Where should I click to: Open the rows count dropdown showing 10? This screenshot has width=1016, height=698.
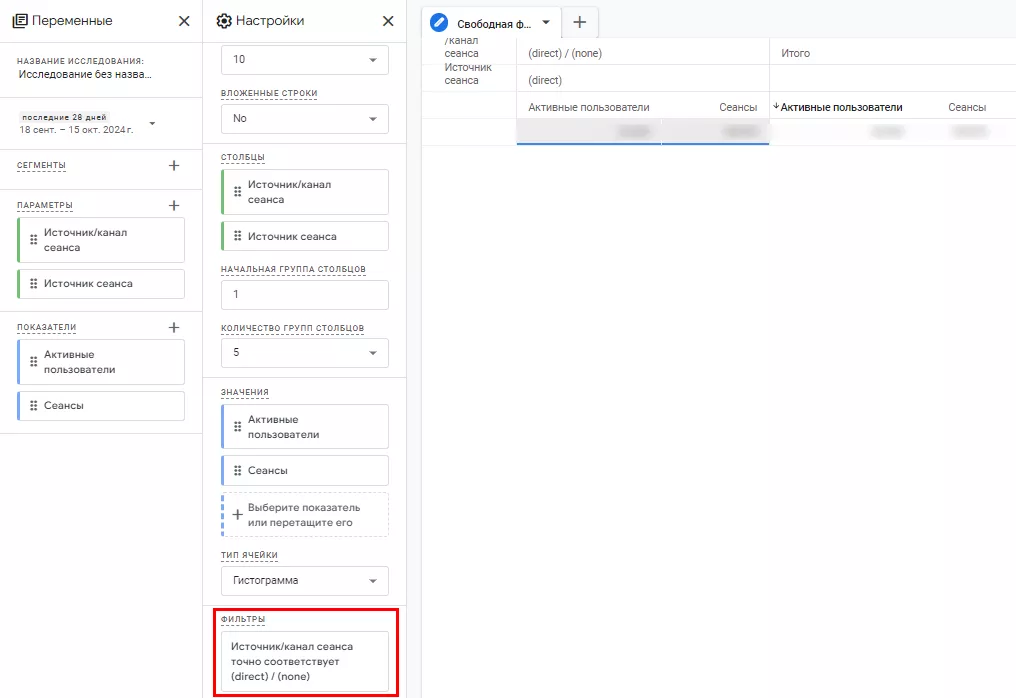pos(305,60)
